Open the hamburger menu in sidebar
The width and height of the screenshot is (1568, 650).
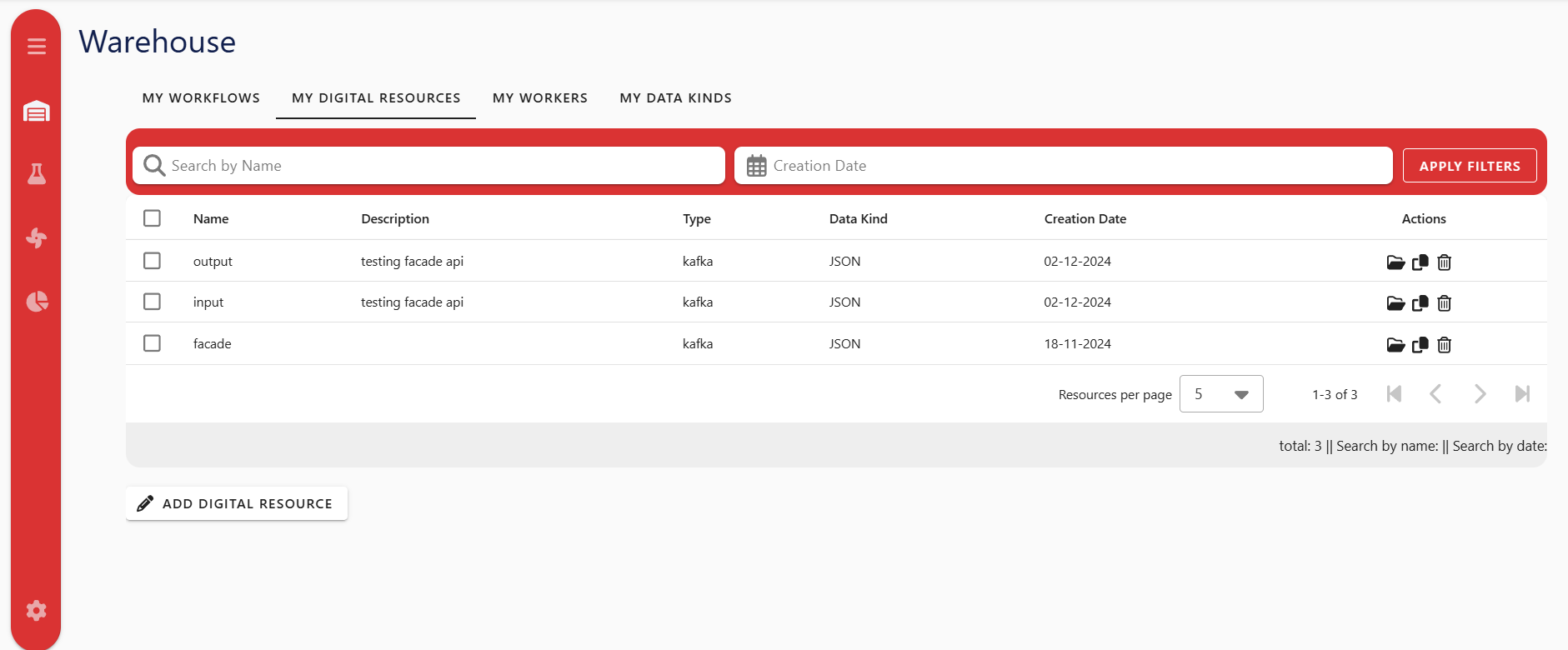(36, 47)
